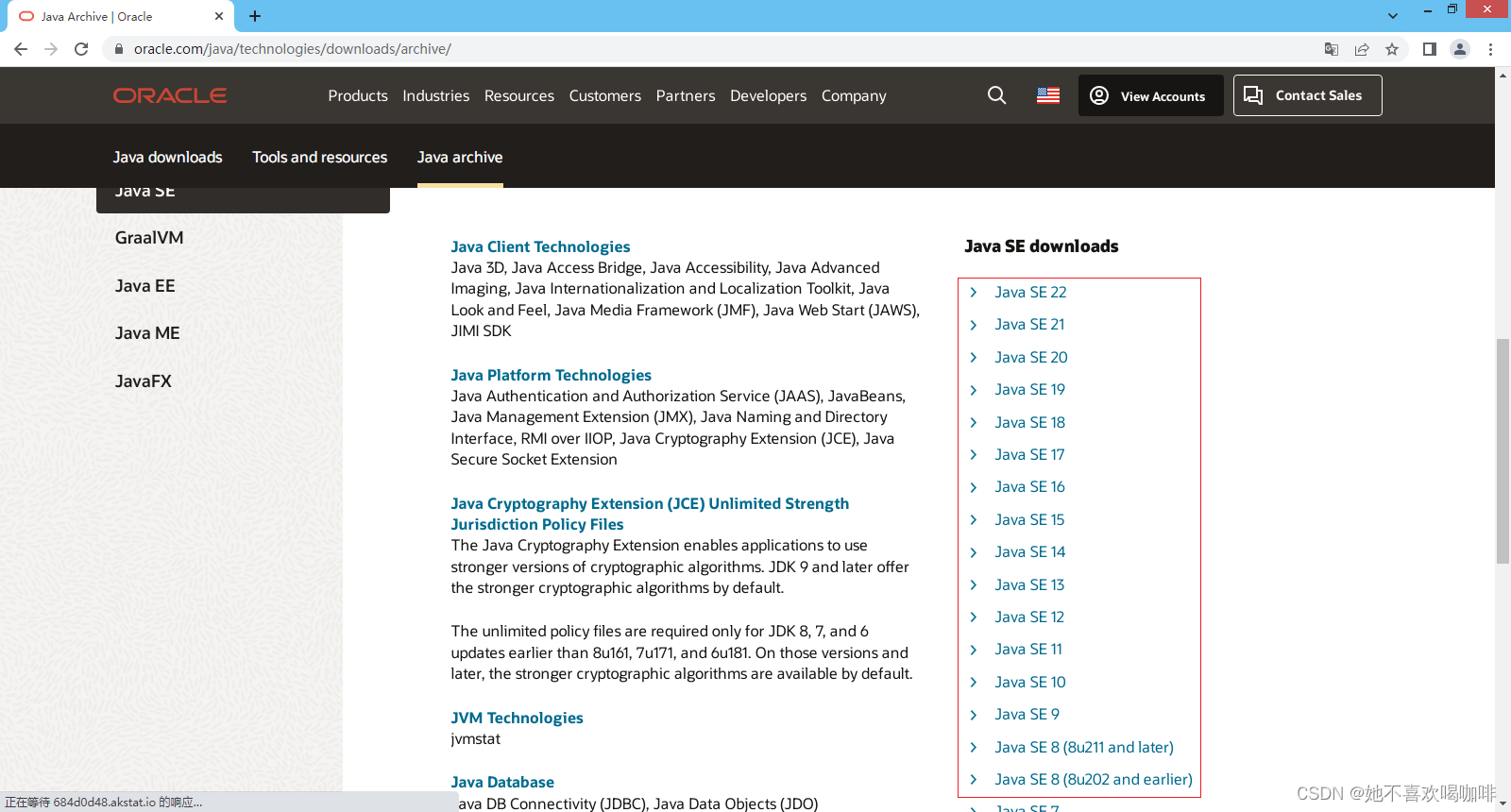Expand the chevron beside Java SE 18
Screen dimensions: 1511x812
(x=974, y=423)
